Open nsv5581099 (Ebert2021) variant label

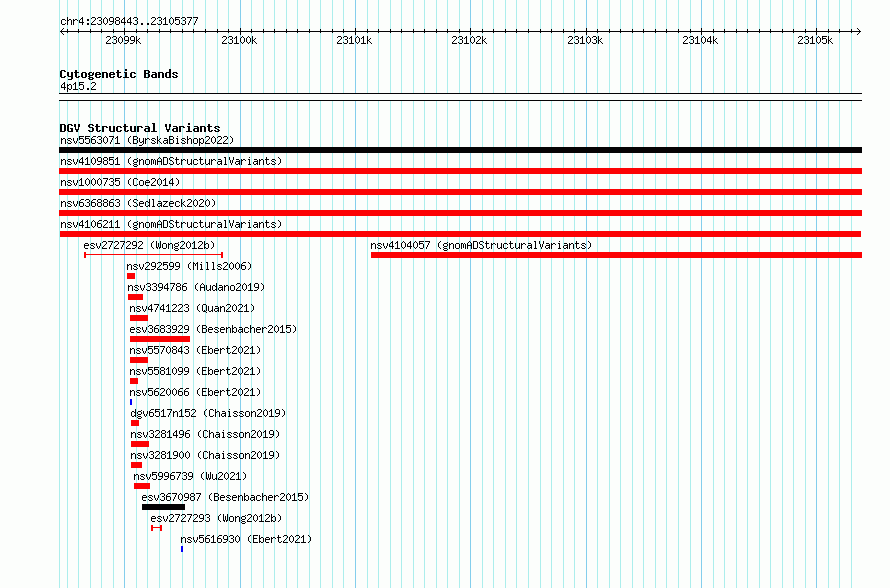coord(195,371)
